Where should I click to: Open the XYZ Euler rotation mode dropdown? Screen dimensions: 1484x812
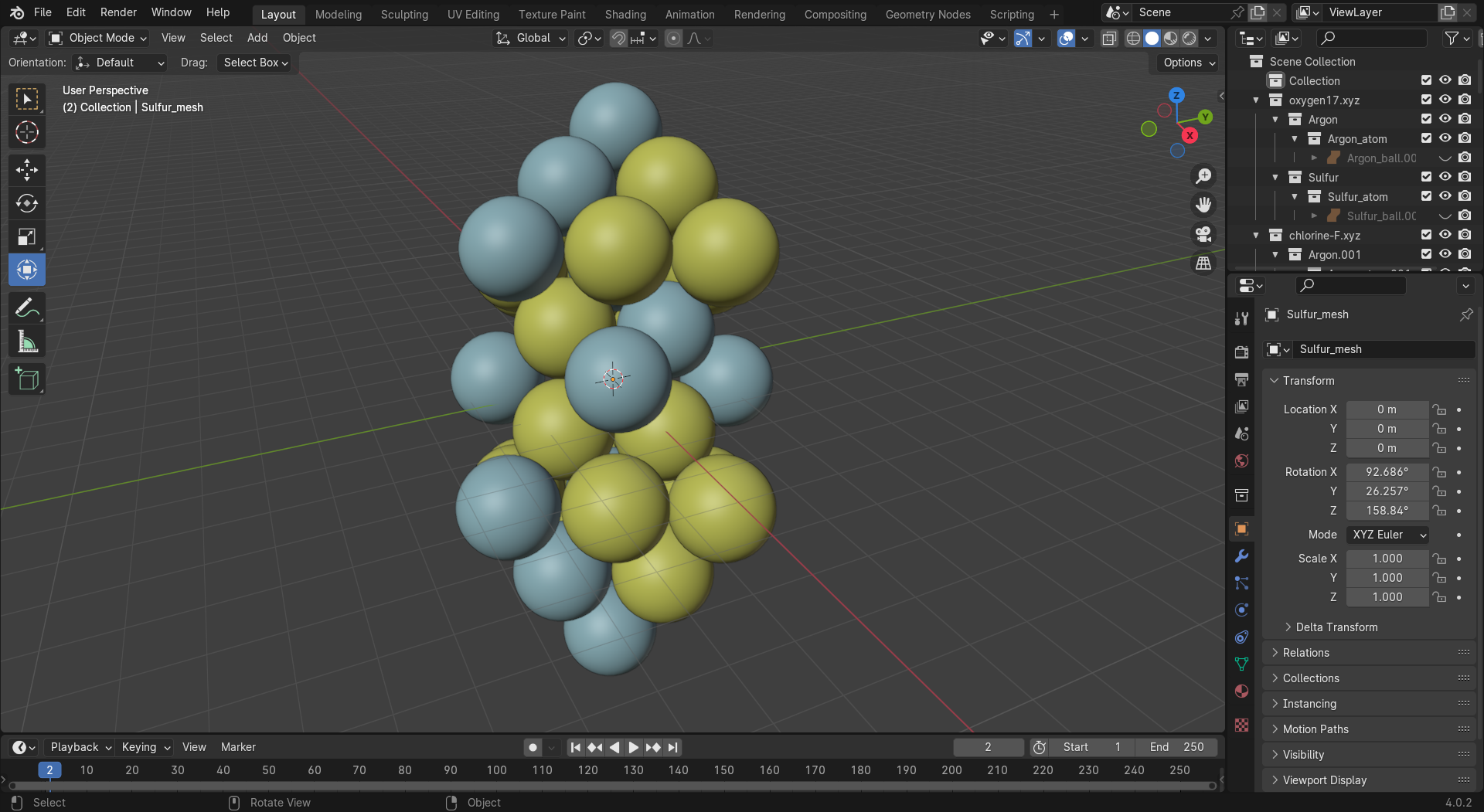(x=1387, y=535)
